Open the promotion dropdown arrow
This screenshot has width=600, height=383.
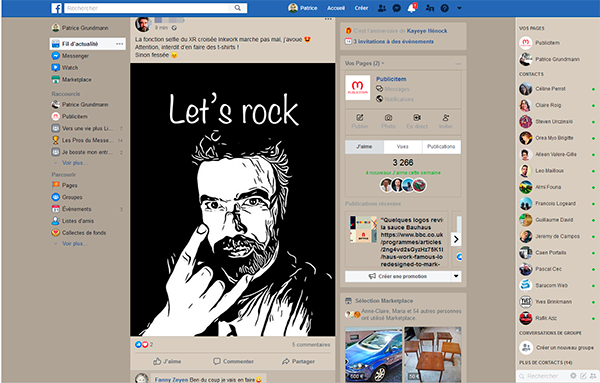456,276
